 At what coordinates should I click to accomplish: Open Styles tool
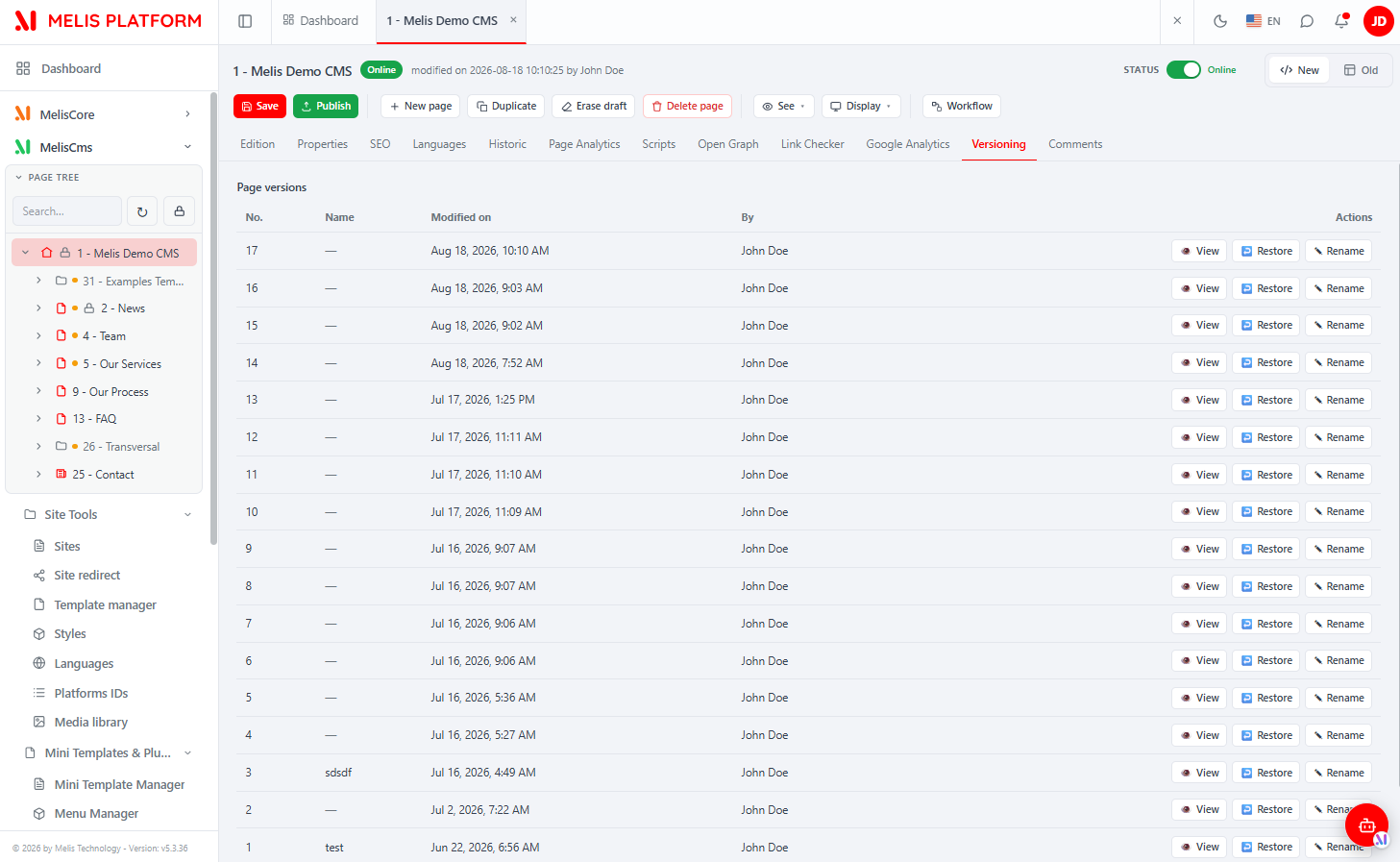point(69,633)
